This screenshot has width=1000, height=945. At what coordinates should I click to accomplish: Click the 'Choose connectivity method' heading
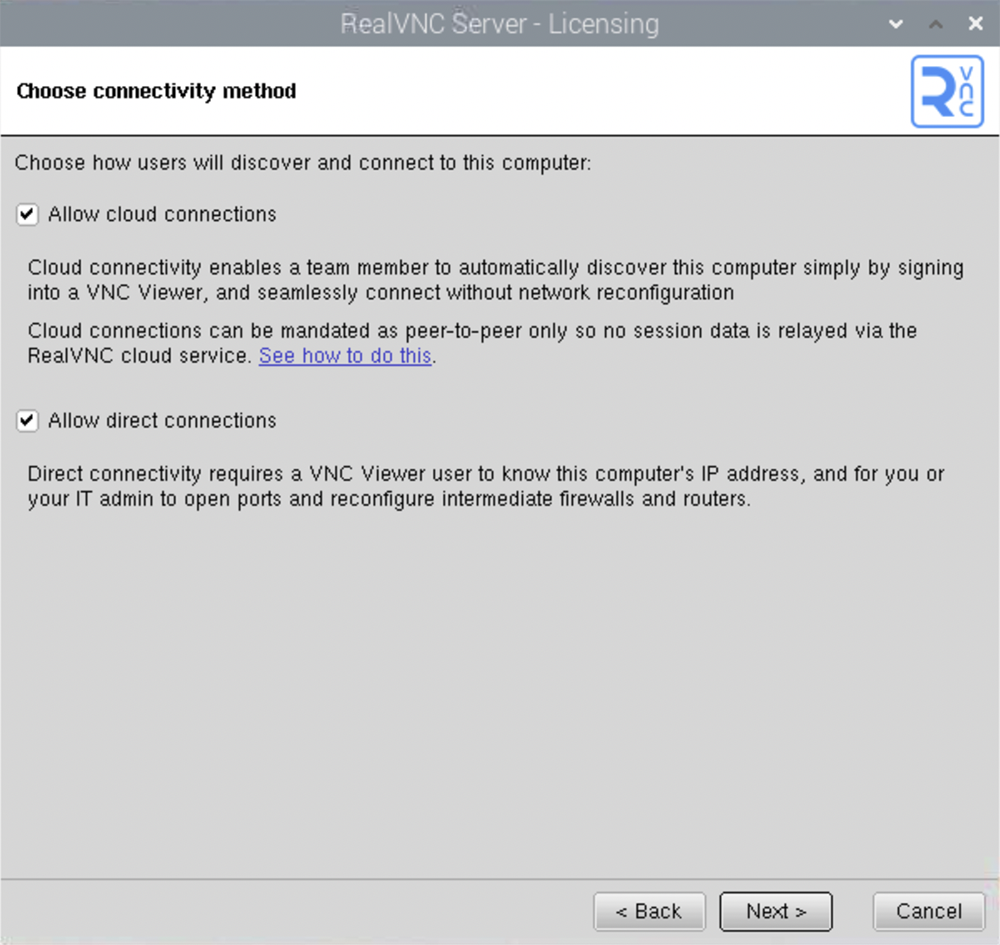coord(156,91)
